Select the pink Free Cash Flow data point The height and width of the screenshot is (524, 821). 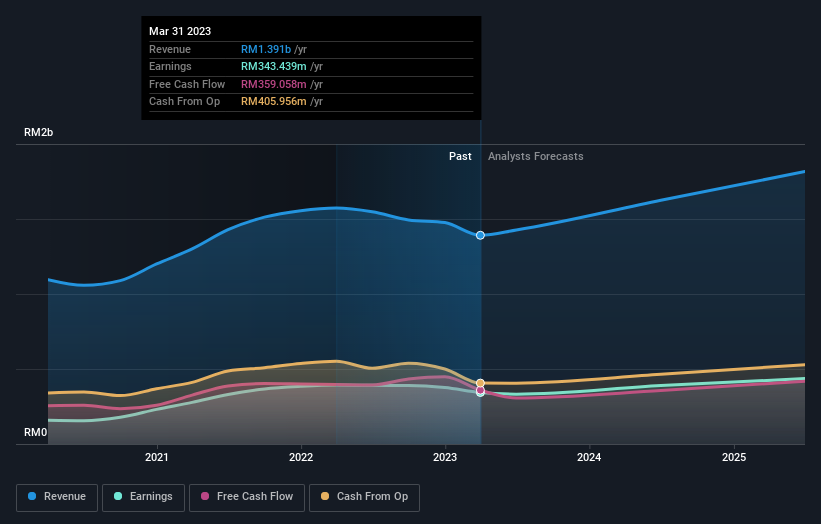tap(480, 390)
